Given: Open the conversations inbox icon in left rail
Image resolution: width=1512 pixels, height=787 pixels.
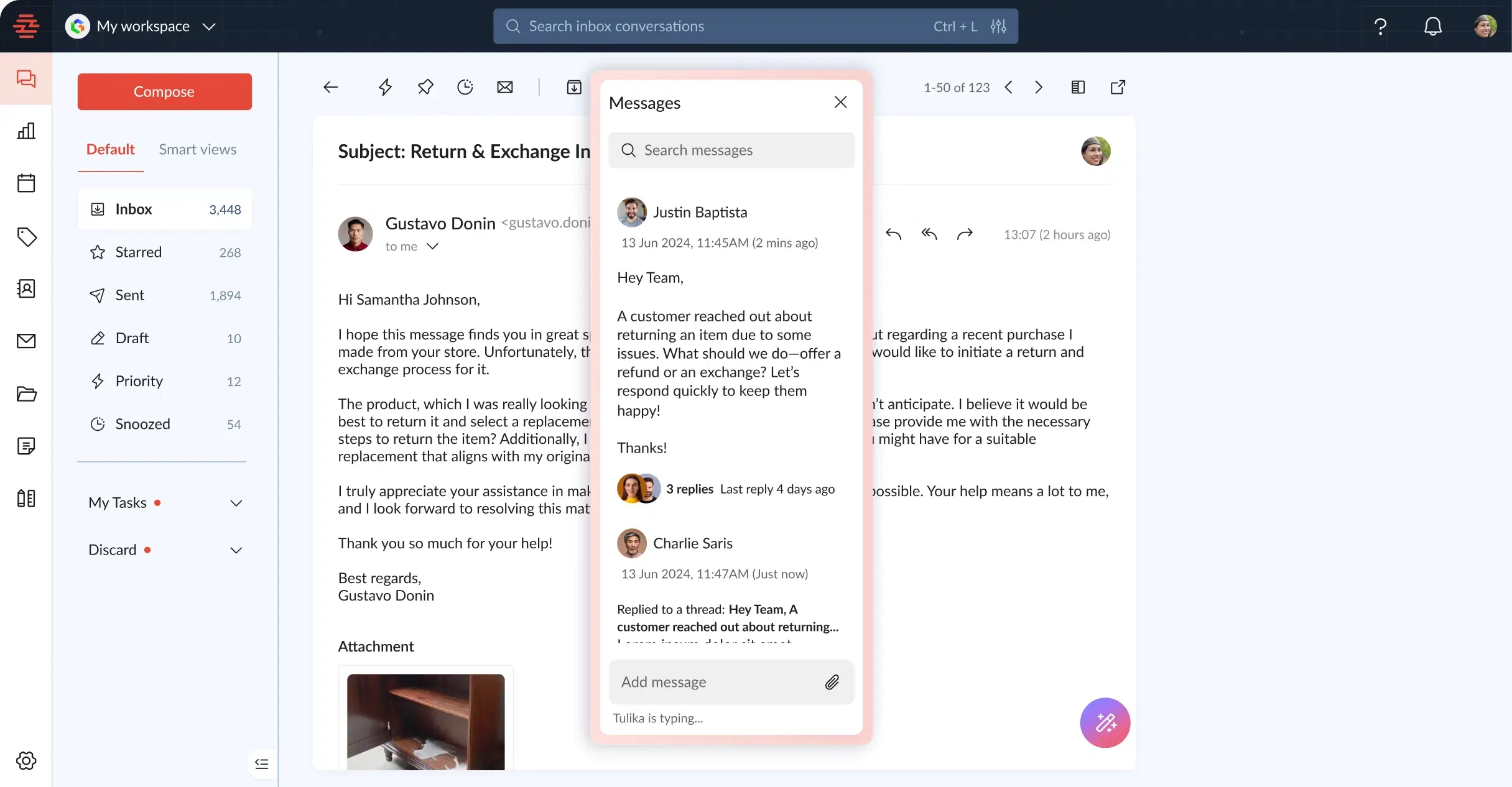Looking at the screenshot, I should (26, 78).
